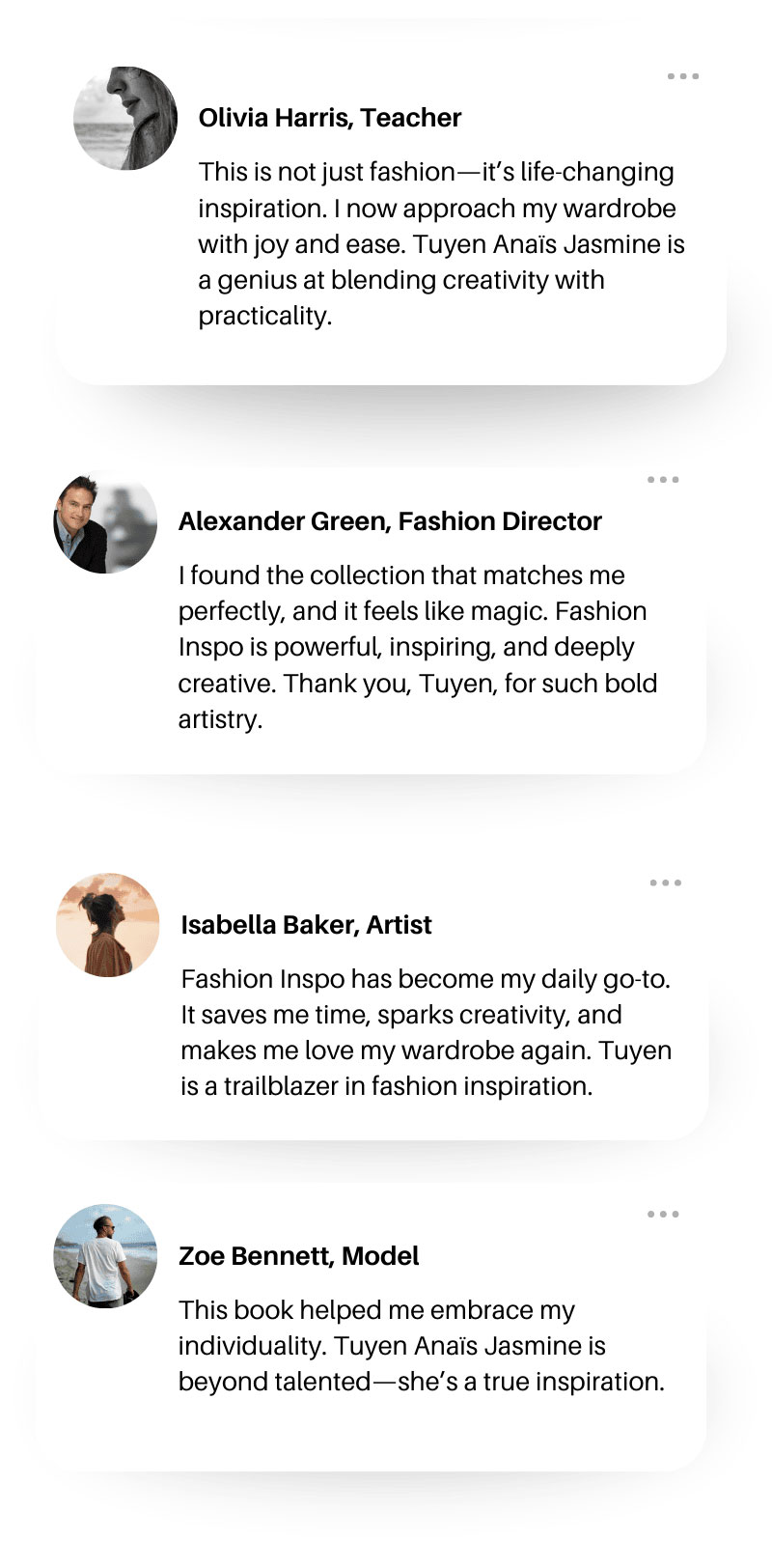This screenshot has width=772, height=1568.
Task: Click Olivia's review text about life-changing inspiration
Action: [440, 243]
